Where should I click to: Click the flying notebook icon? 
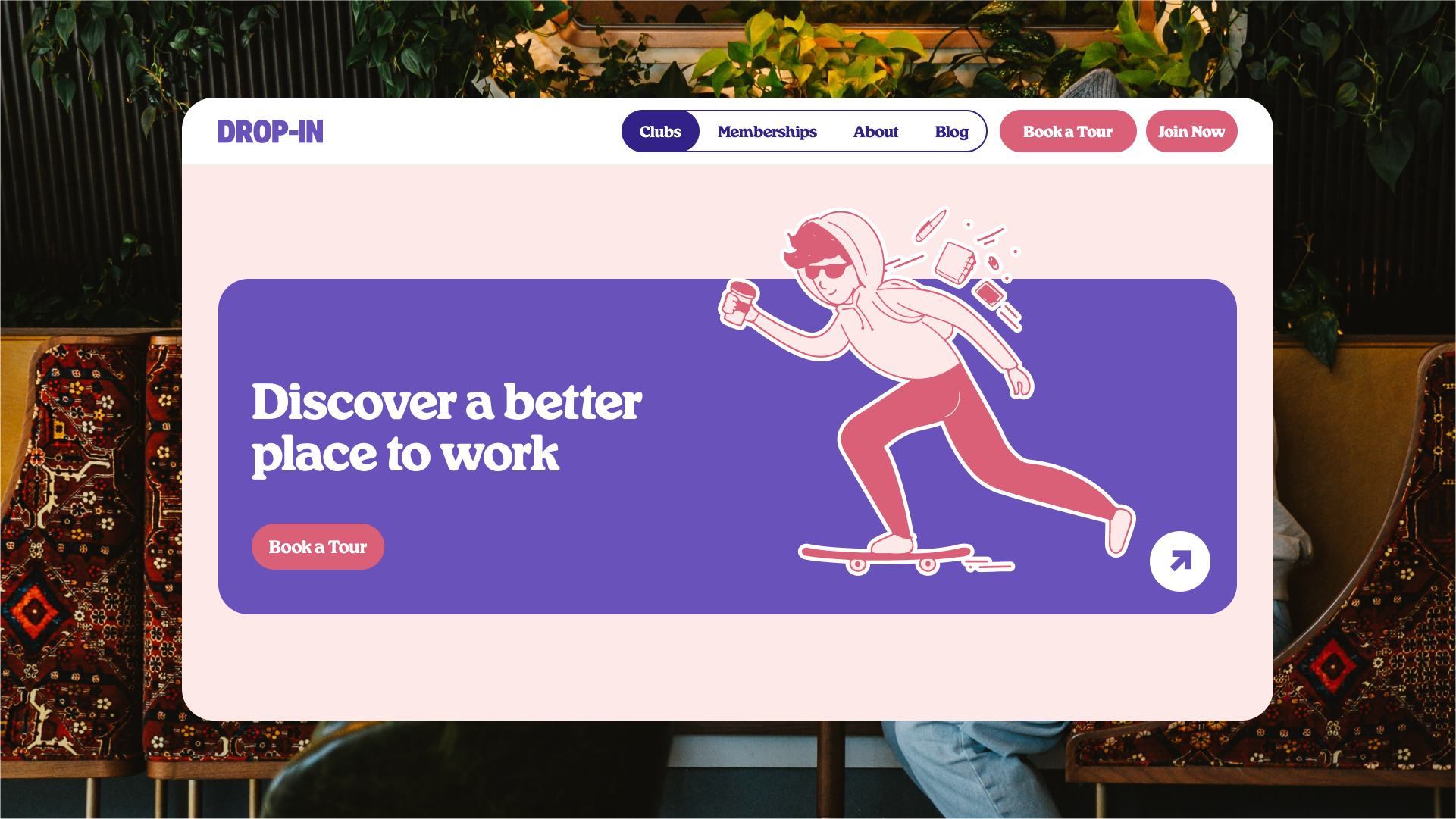coord(954,262)
